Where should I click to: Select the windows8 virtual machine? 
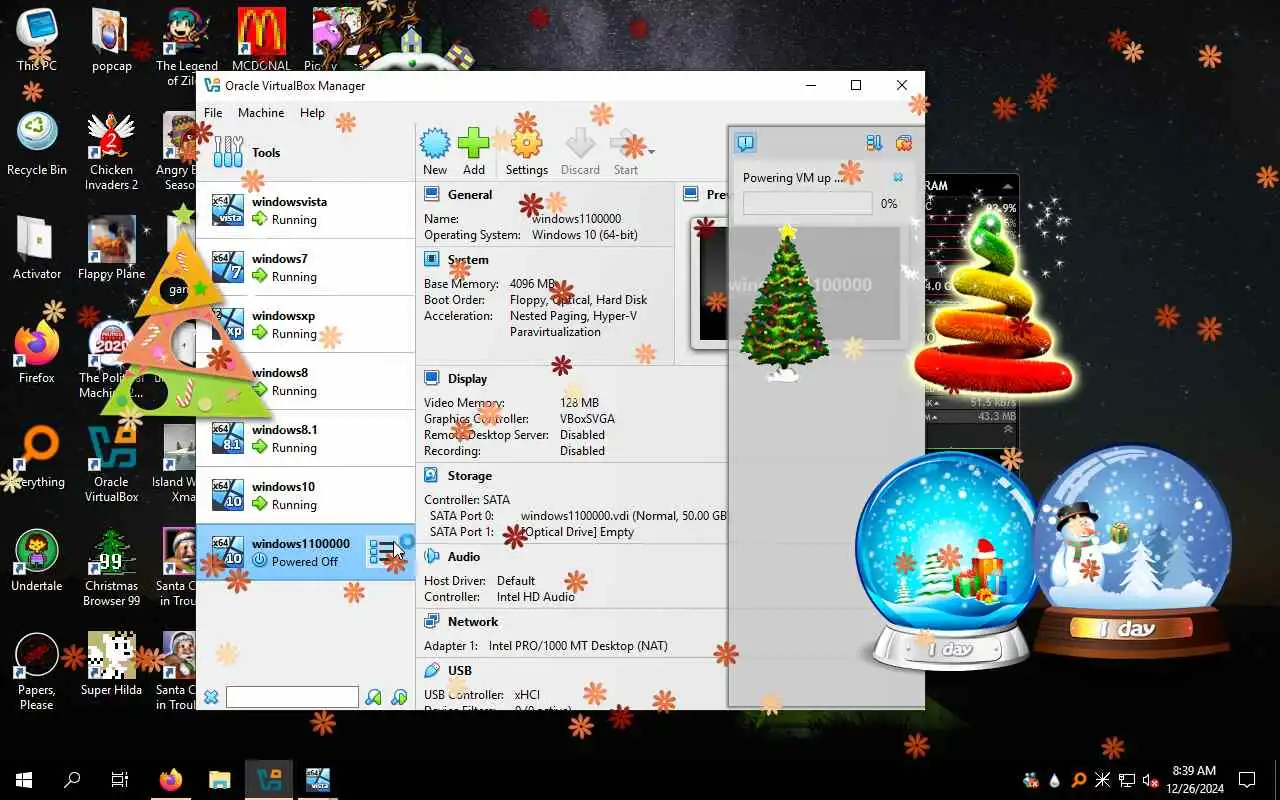click(x=305, y=381)
